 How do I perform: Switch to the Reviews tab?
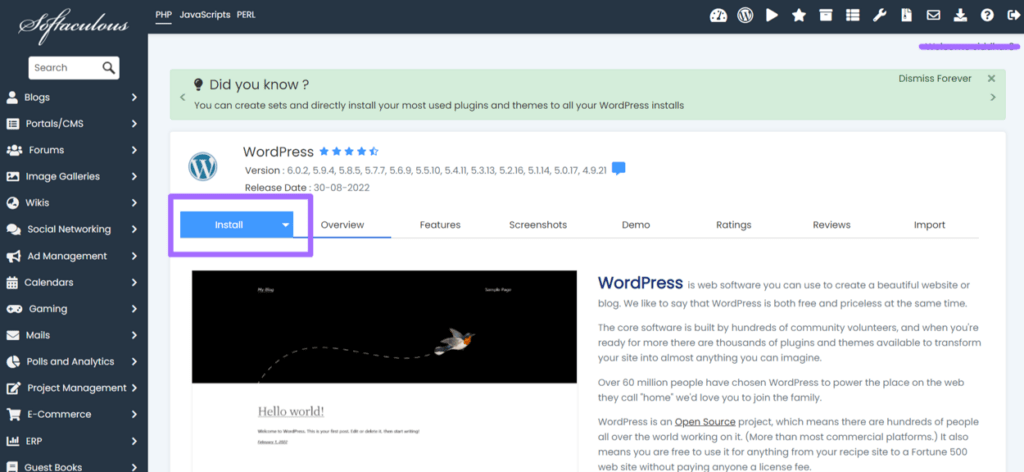coord(831,225)
